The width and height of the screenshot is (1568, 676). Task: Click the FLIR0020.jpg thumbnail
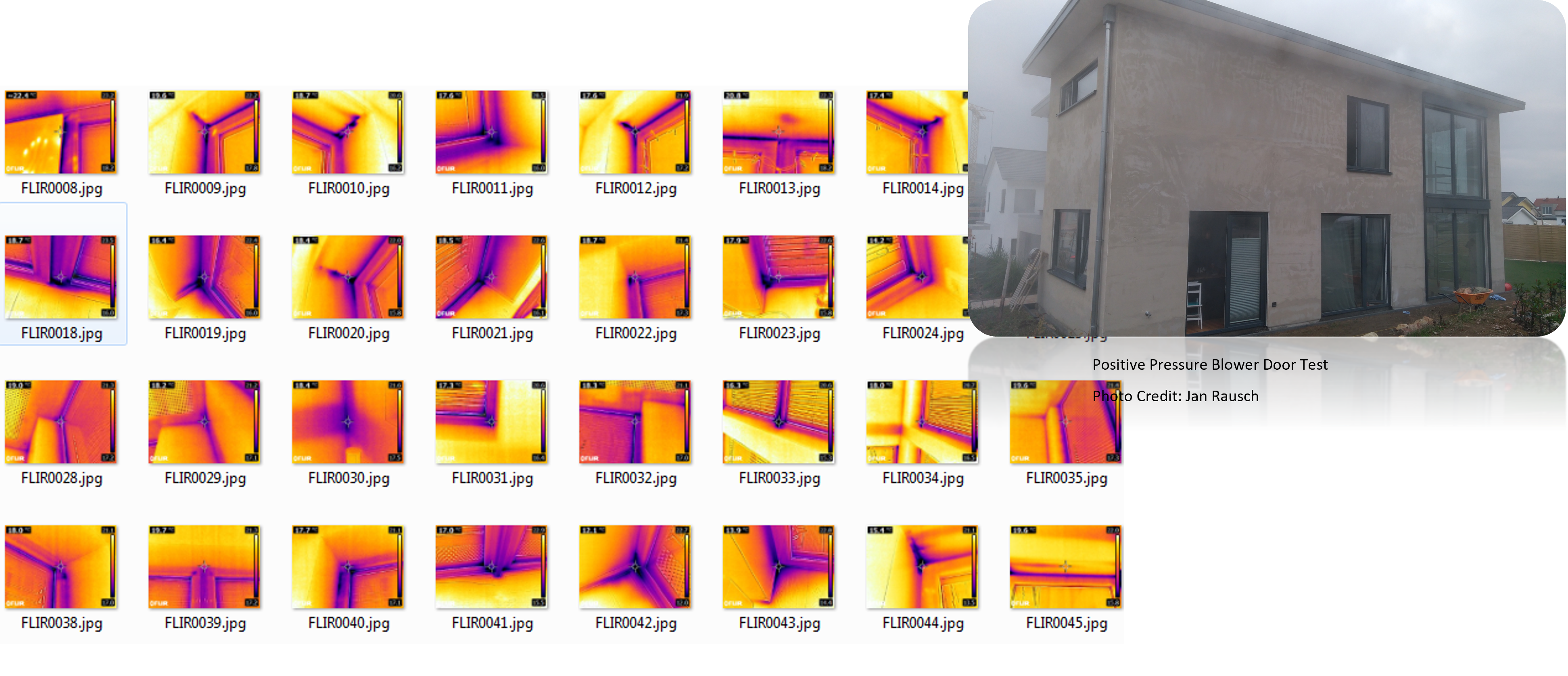348,277
